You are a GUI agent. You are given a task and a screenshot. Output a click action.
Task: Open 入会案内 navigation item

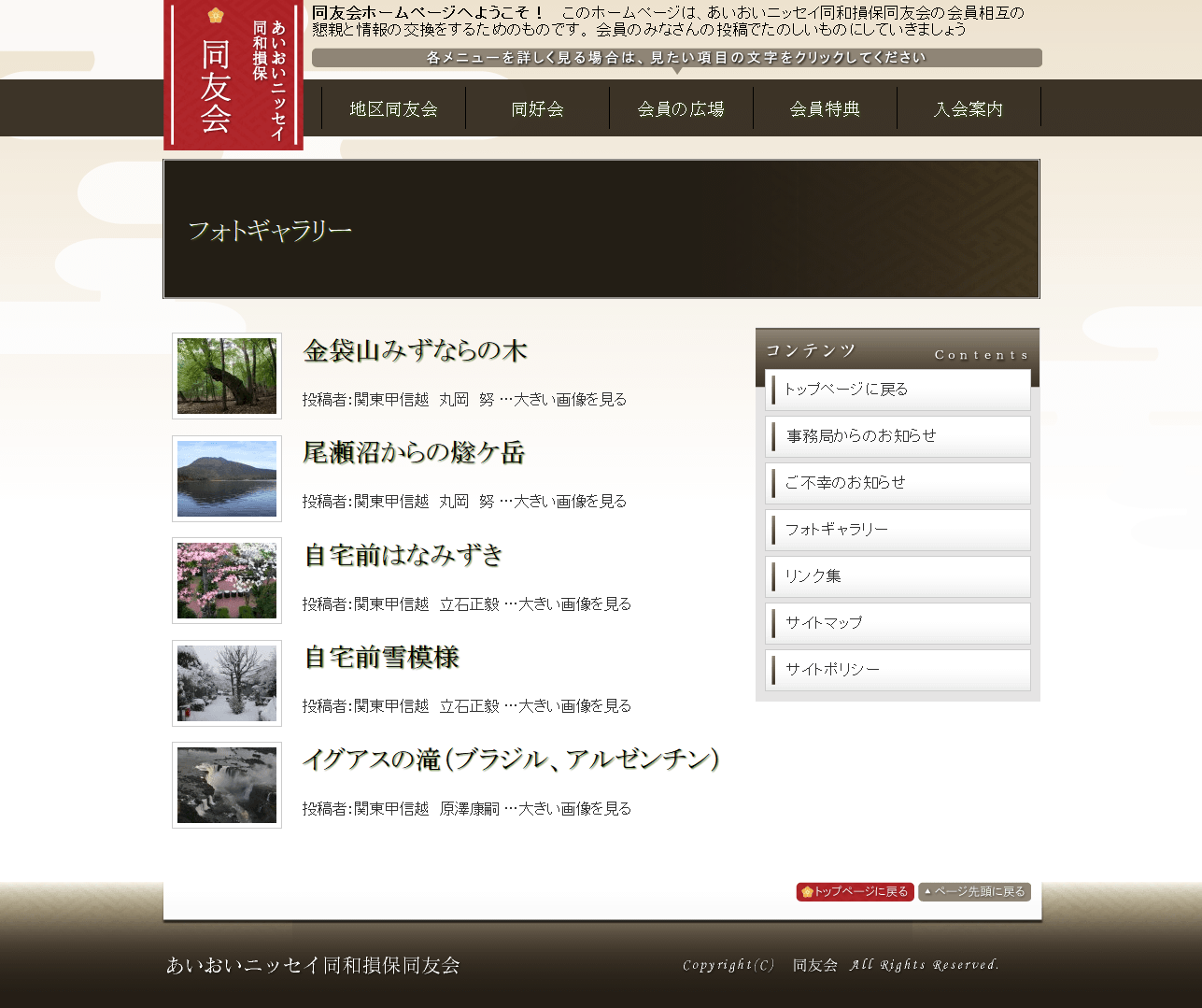(969, 109)
